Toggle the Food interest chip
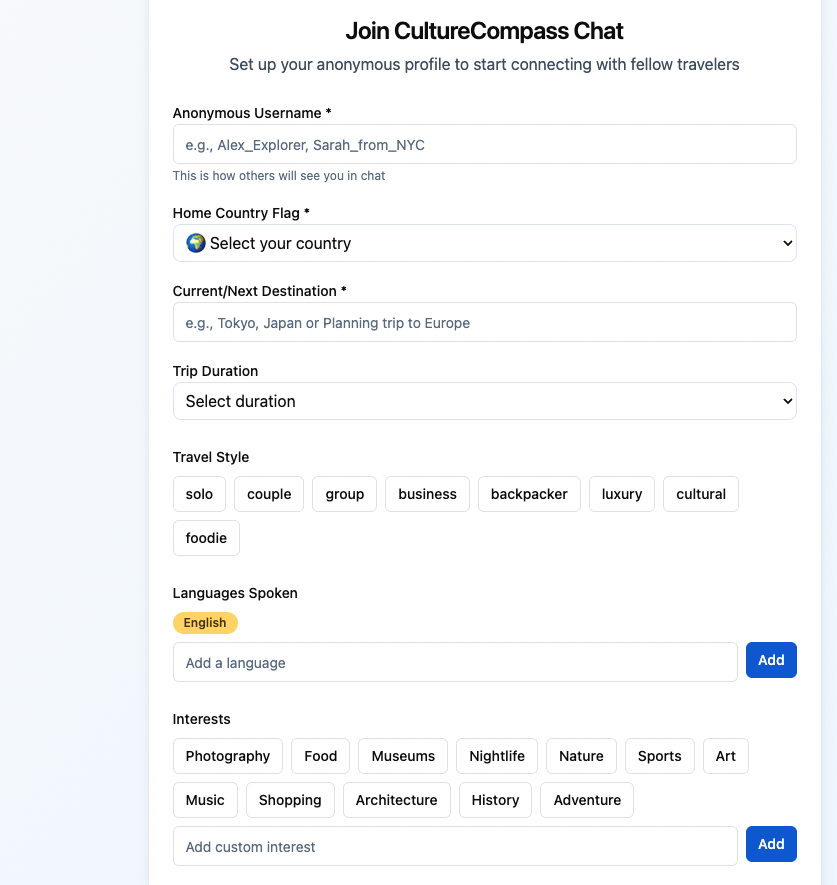Screen dimensions: 837x885 321,756
